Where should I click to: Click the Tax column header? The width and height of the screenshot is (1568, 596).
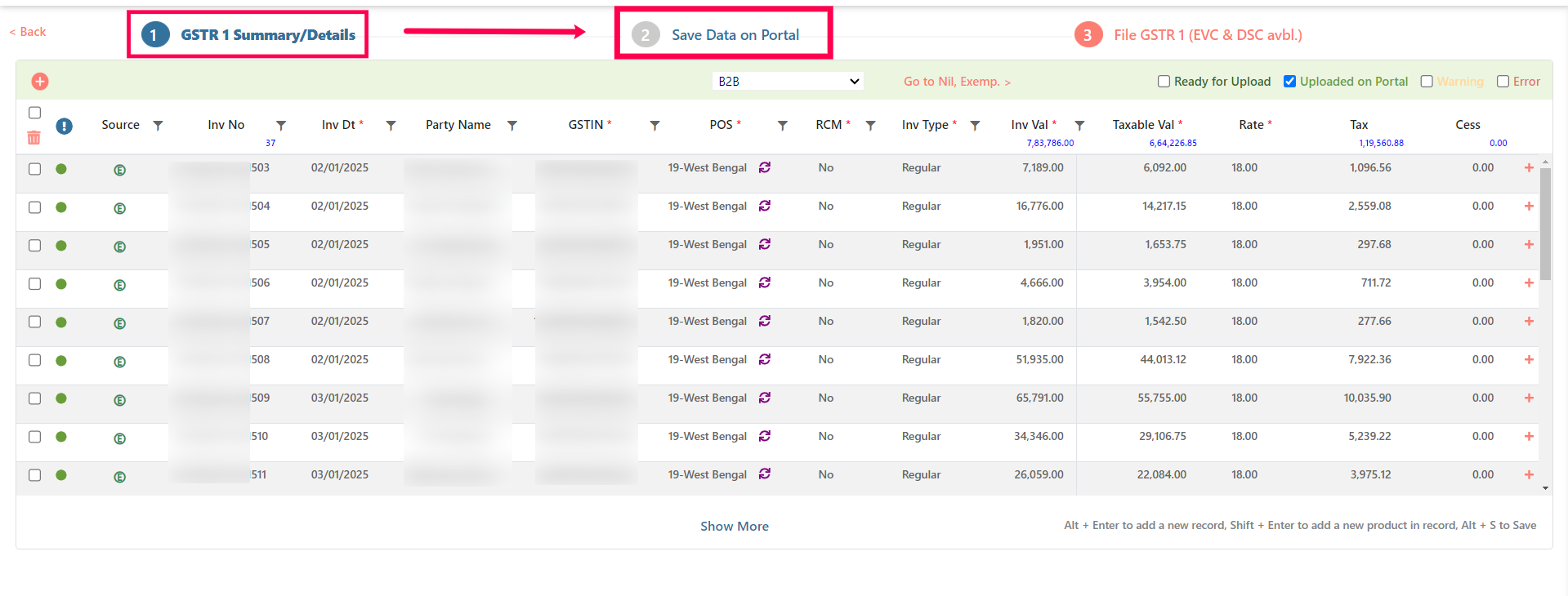[1359, 125]
